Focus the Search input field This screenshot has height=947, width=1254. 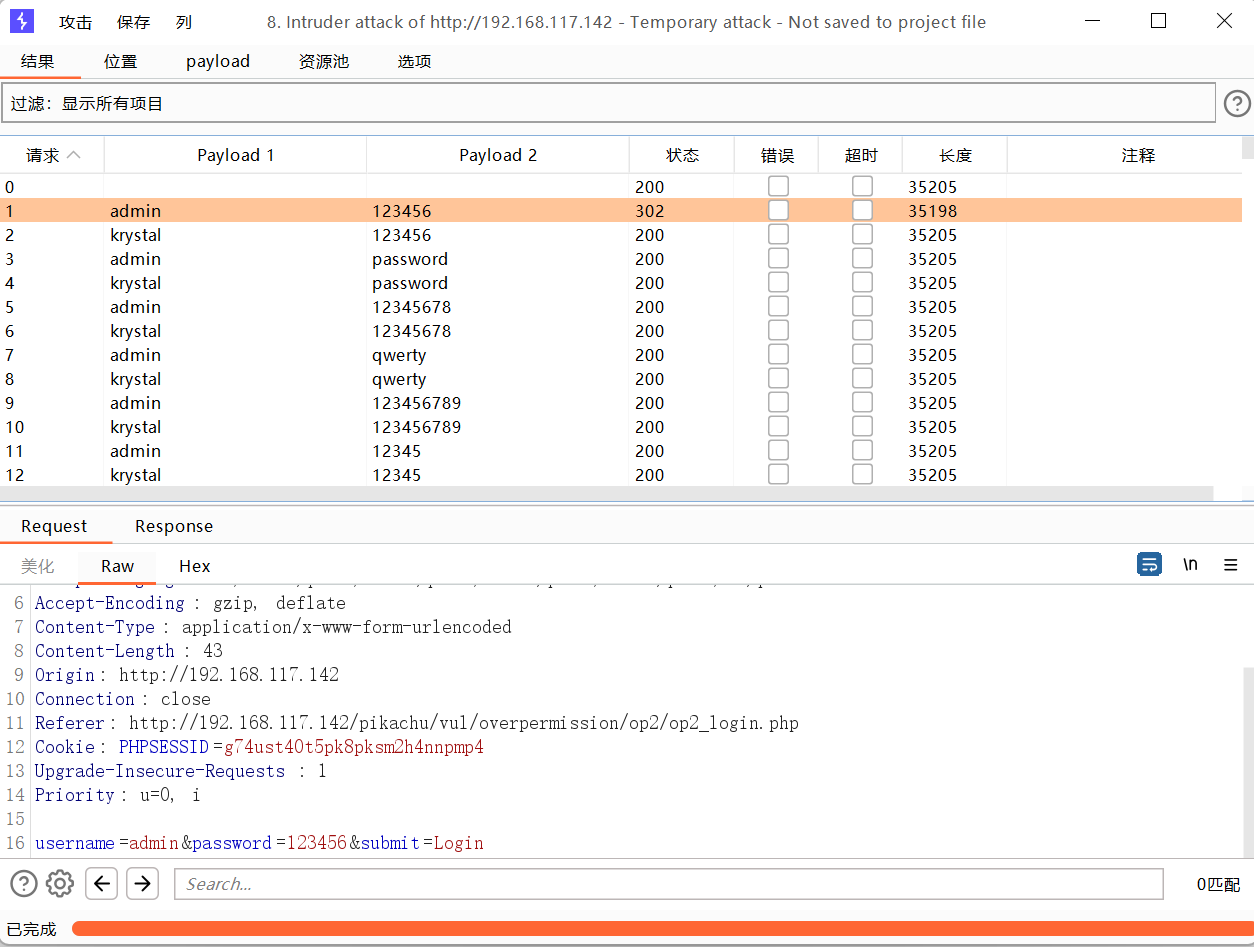tap(669, 884)
